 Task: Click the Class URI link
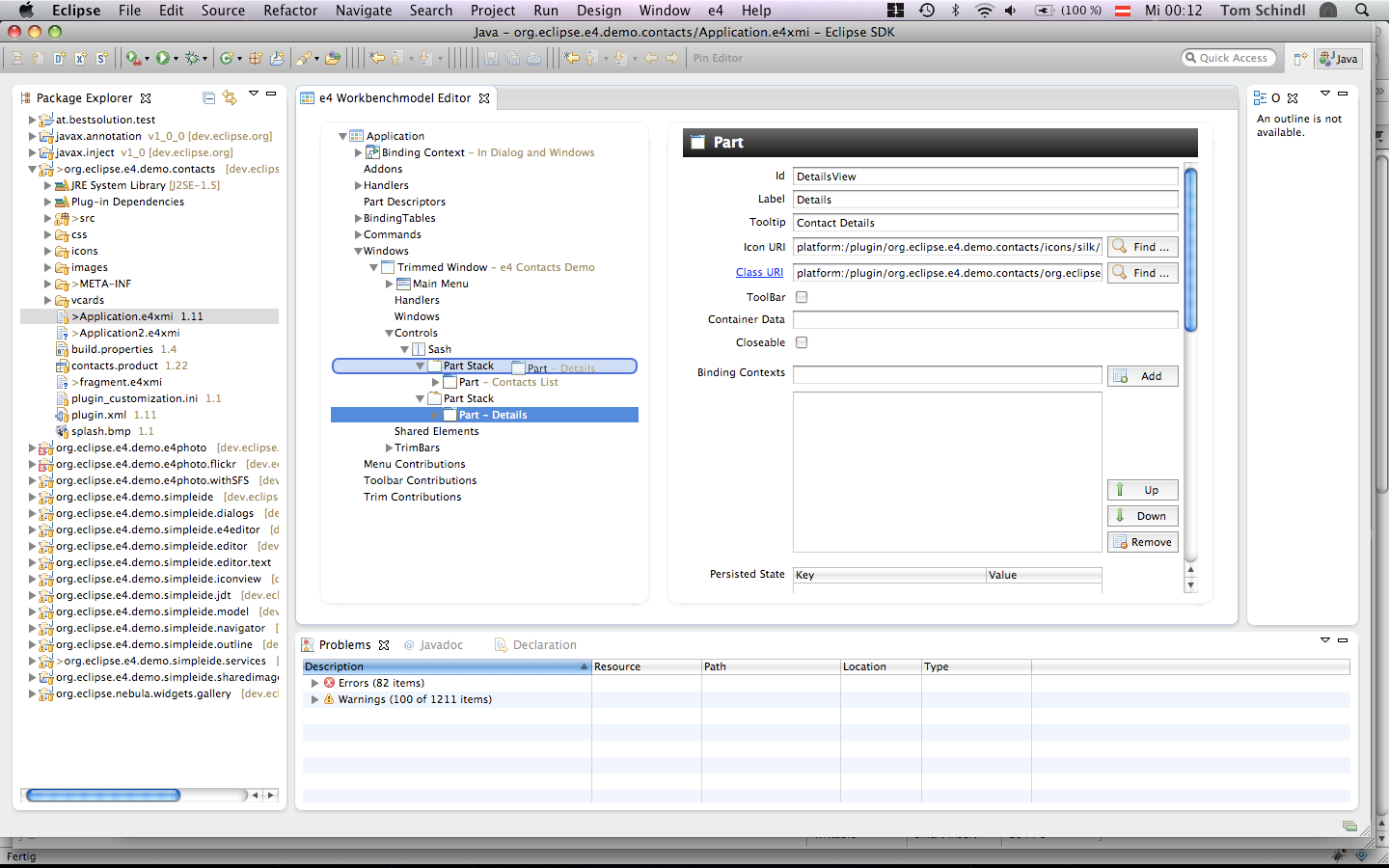pyautogui.click(x=759, y=273)
